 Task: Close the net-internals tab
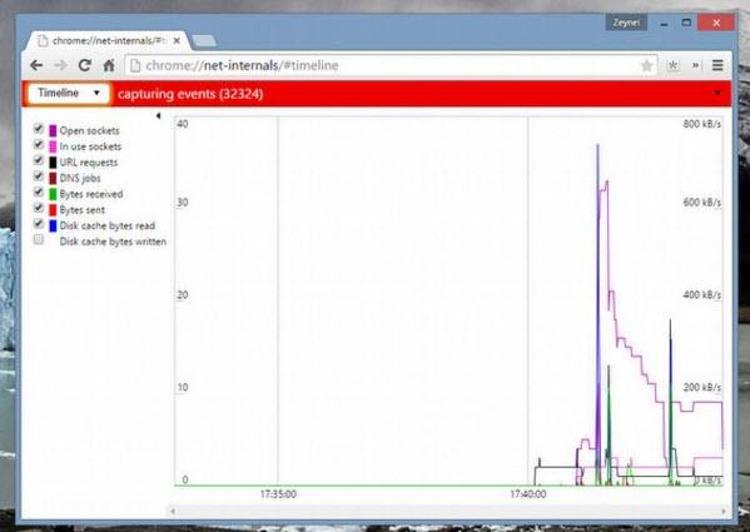[x=176, y=41]
